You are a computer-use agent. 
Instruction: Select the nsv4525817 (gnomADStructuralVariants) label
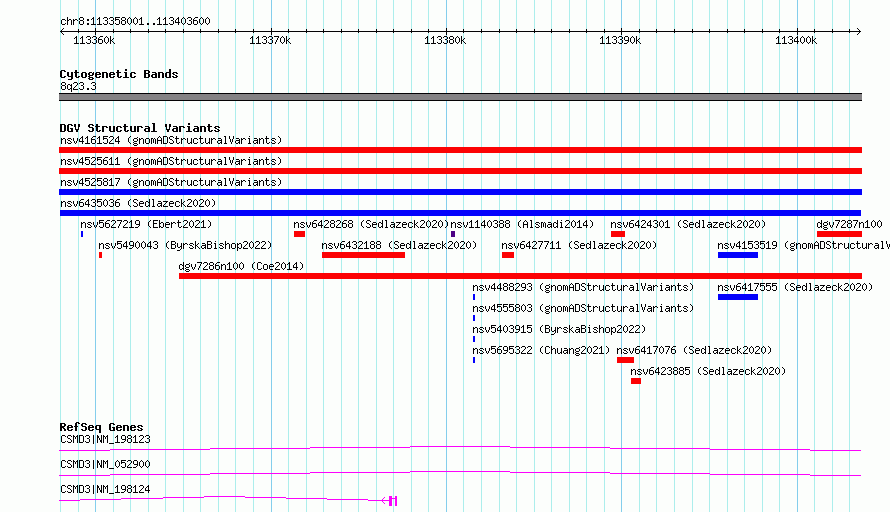click(171, 182)
